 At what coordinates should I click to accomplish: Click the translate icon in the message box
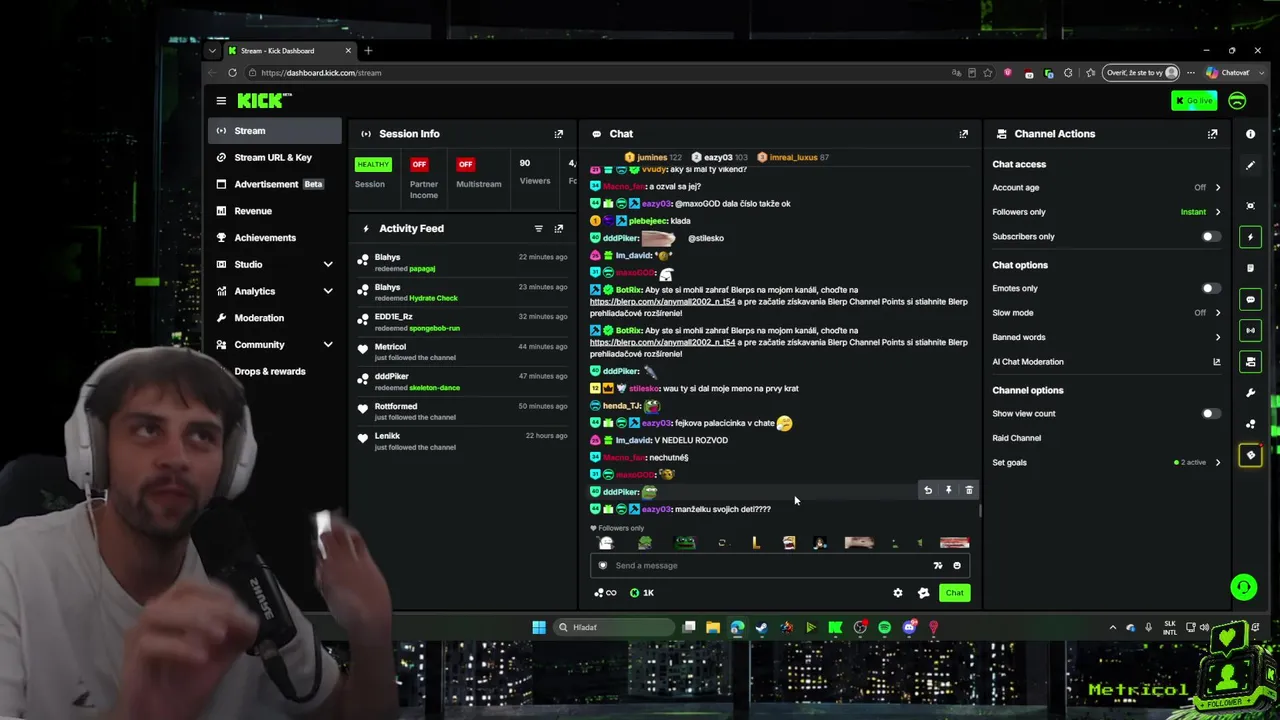pyautogui.click(x=938, y=566)
